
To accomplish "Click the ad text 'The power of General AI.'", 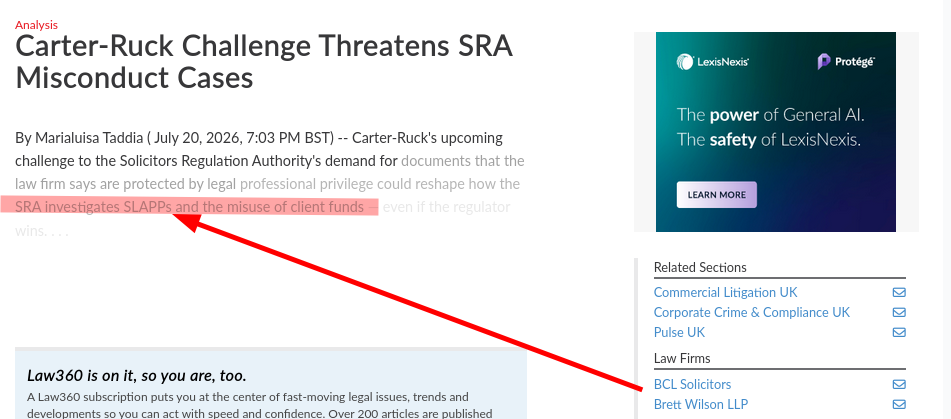I will click(x=770, y=115).
